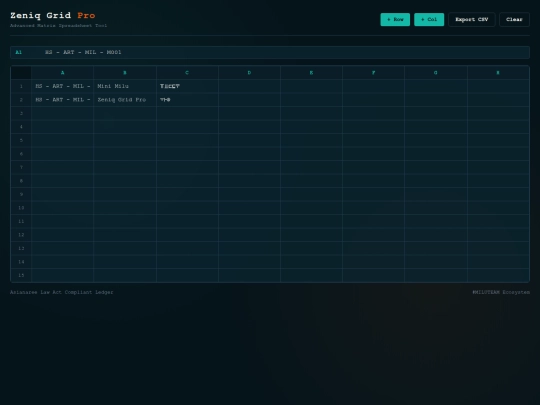
Task: Select column C header
Action: point(187,73)
